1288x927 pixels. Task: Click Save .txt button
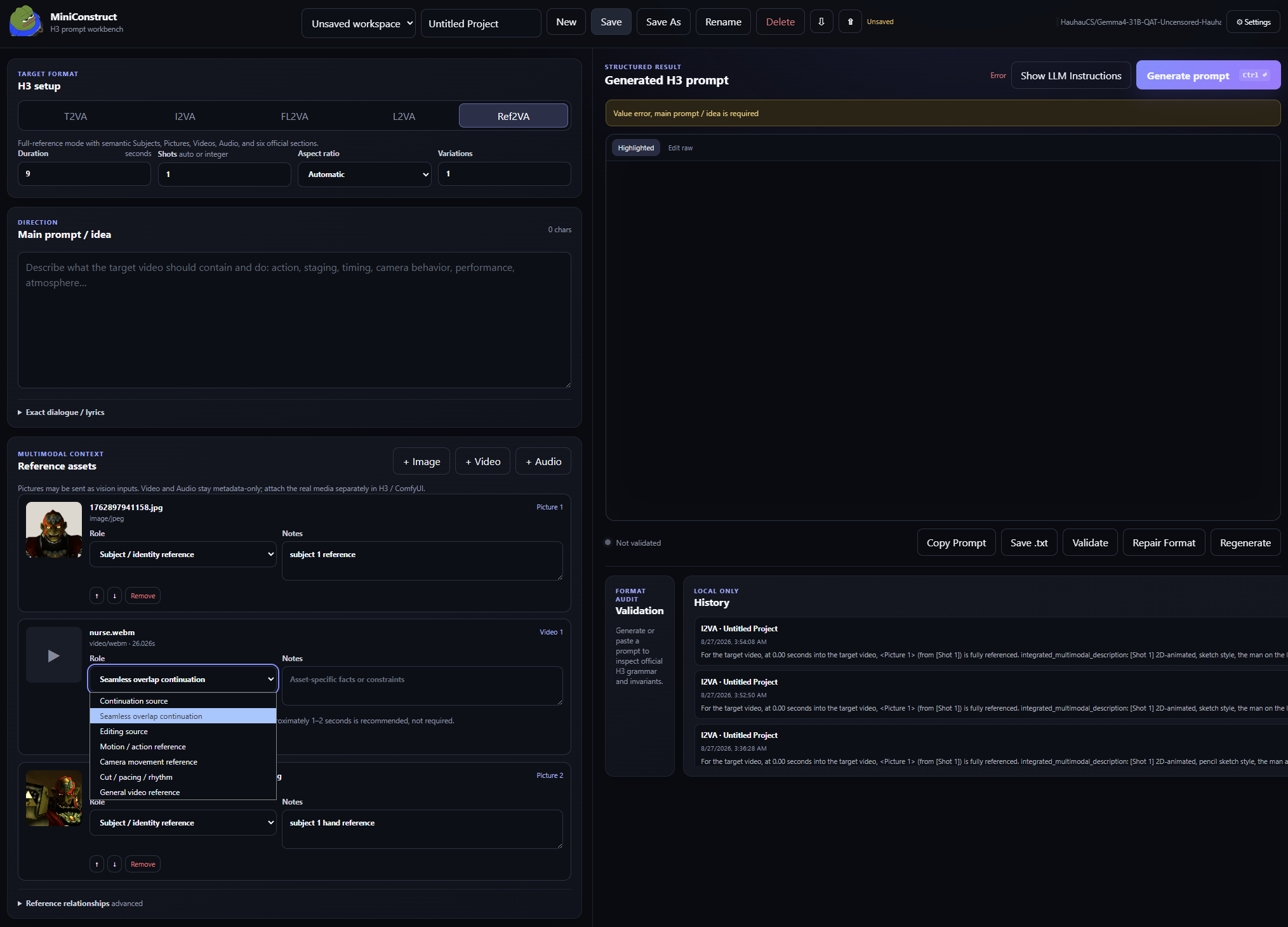point(1029,542)
